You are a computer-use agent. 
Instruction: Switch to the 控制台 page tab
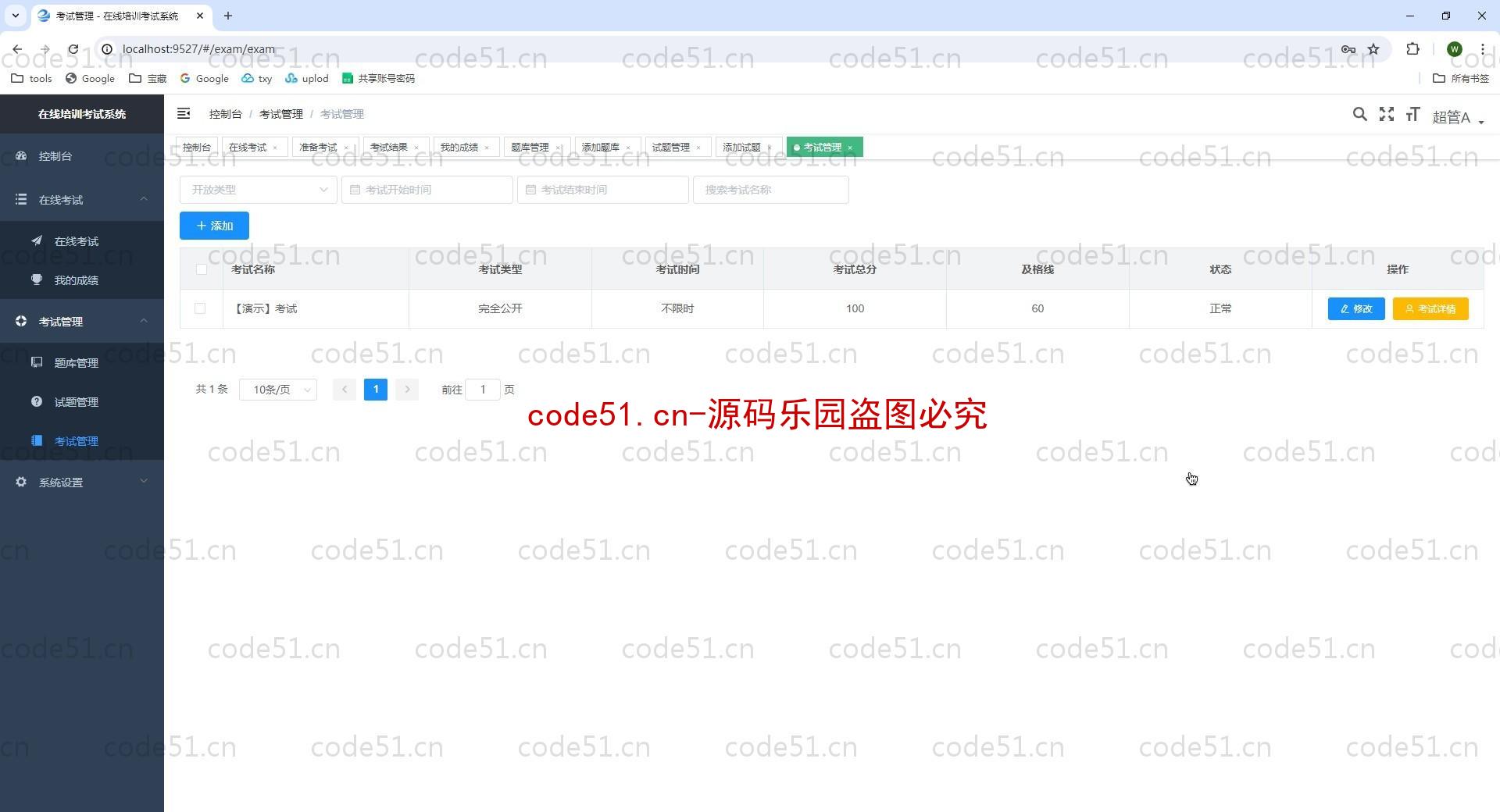point(197,147)
